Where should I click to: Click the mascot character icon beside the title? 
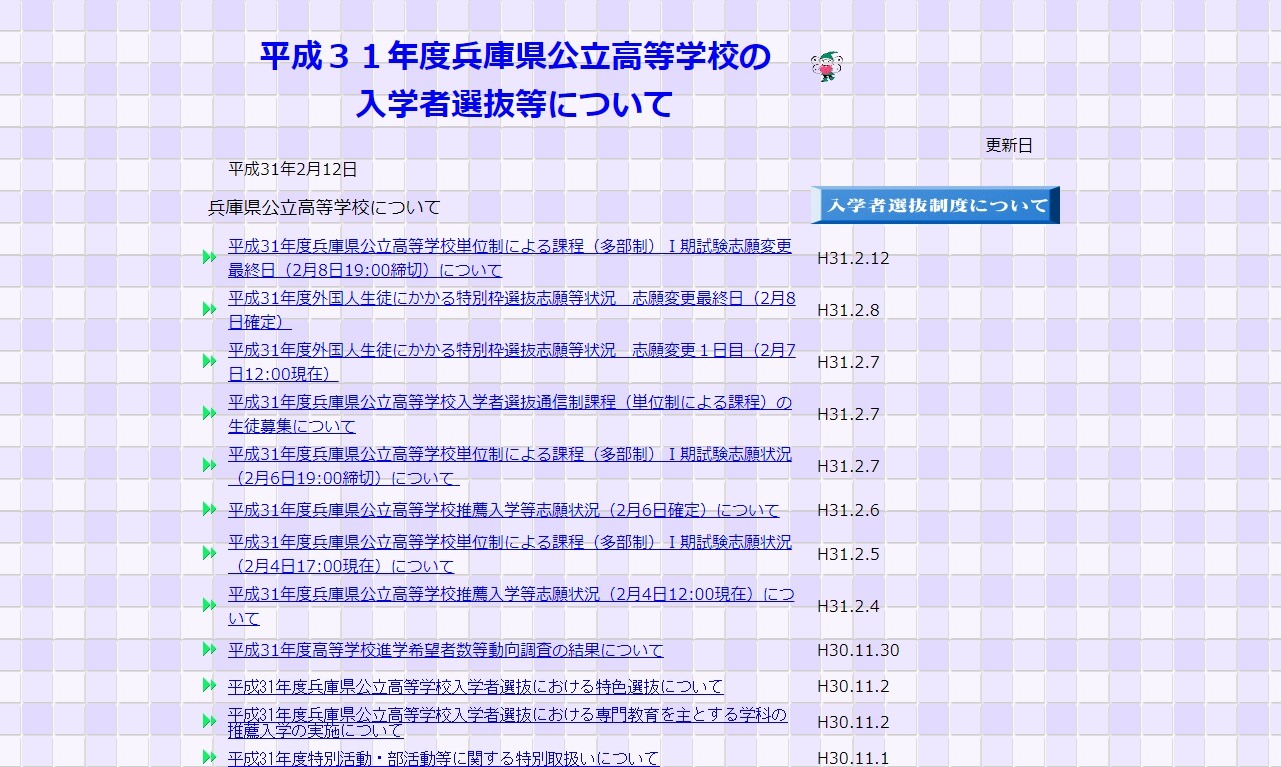coord(827,64)
